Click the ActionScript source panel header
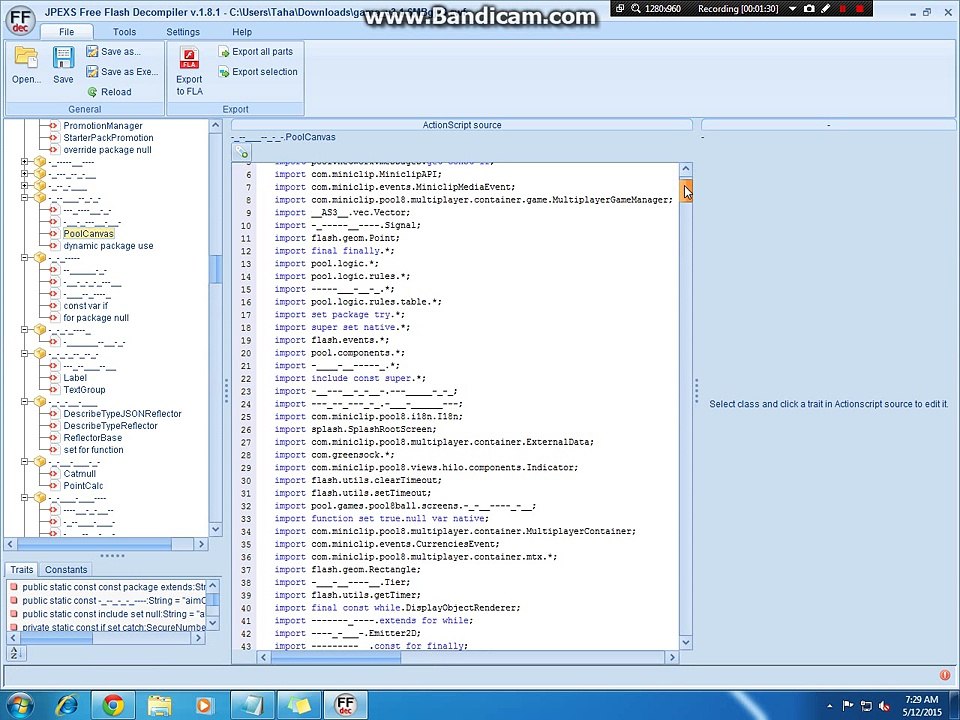Screen dimensions: 960x720 point(462,125)
